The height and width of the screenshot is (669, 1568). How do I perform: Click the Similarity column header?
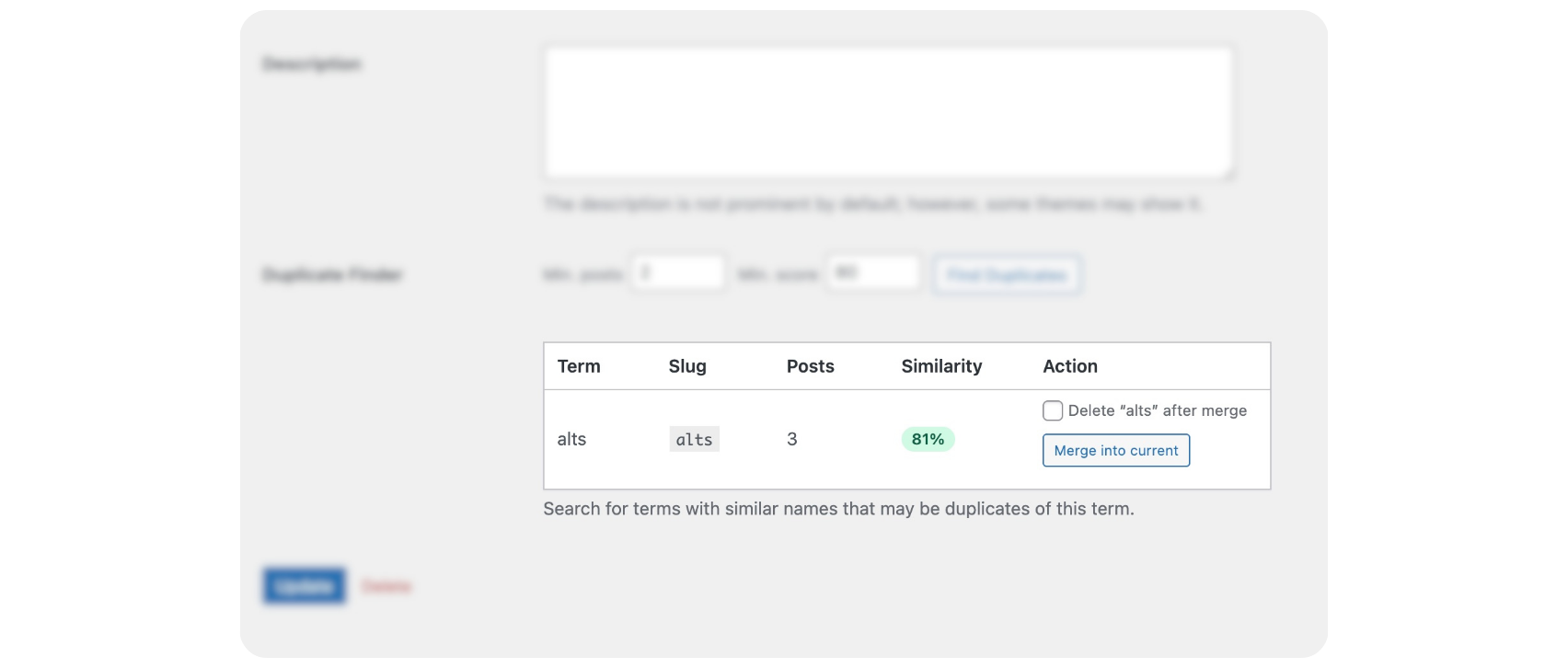[x=941, y=366]
